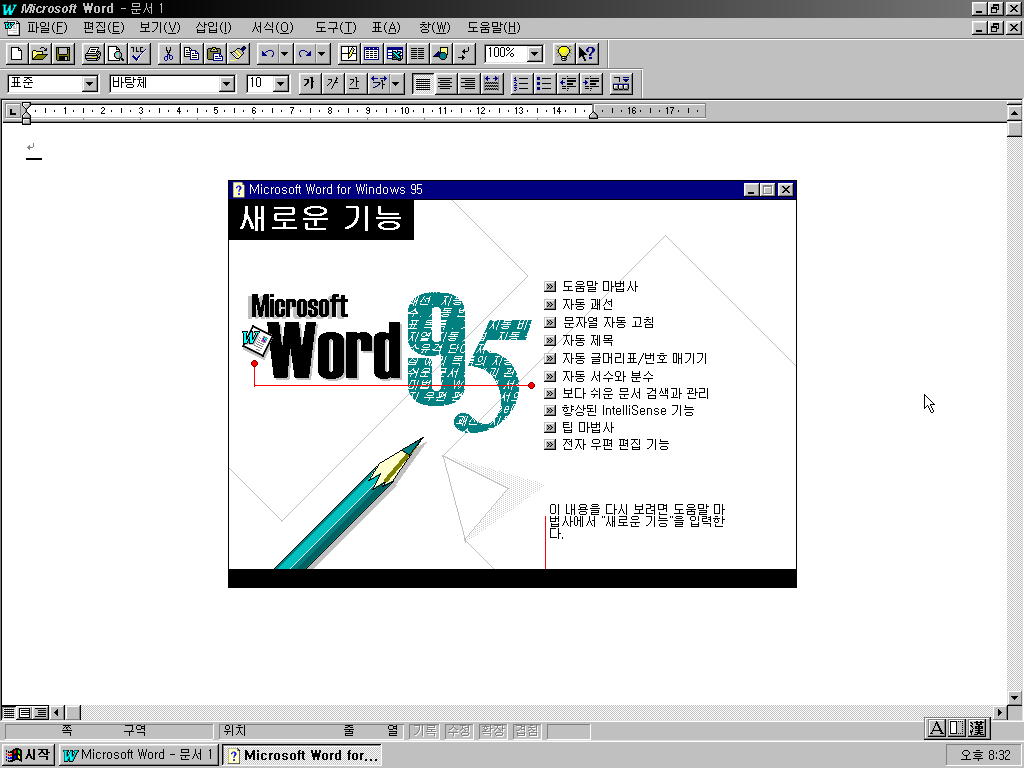Screen dimensions: 1024x768
Task: Click the right indent marker on the ruler
Action: [x=593, y=114]
